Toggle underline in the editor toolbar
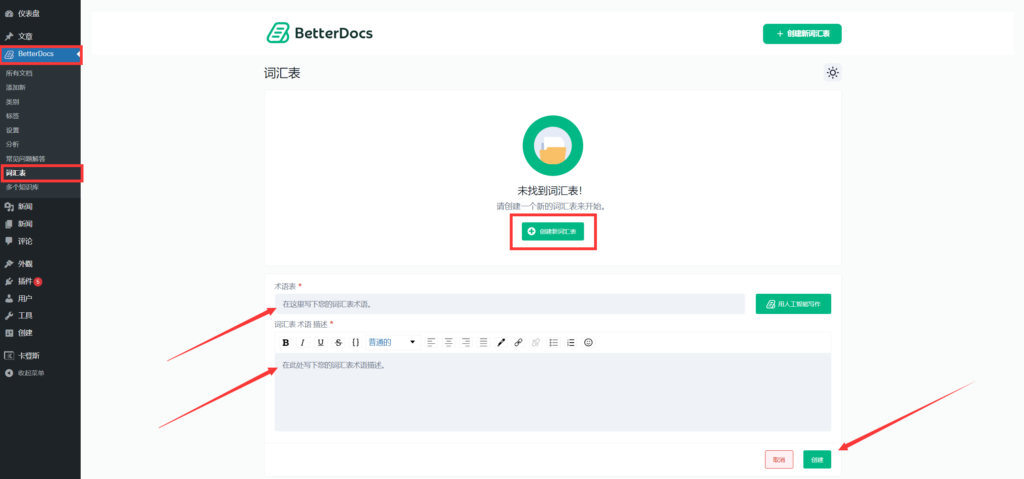 [321, 342]
